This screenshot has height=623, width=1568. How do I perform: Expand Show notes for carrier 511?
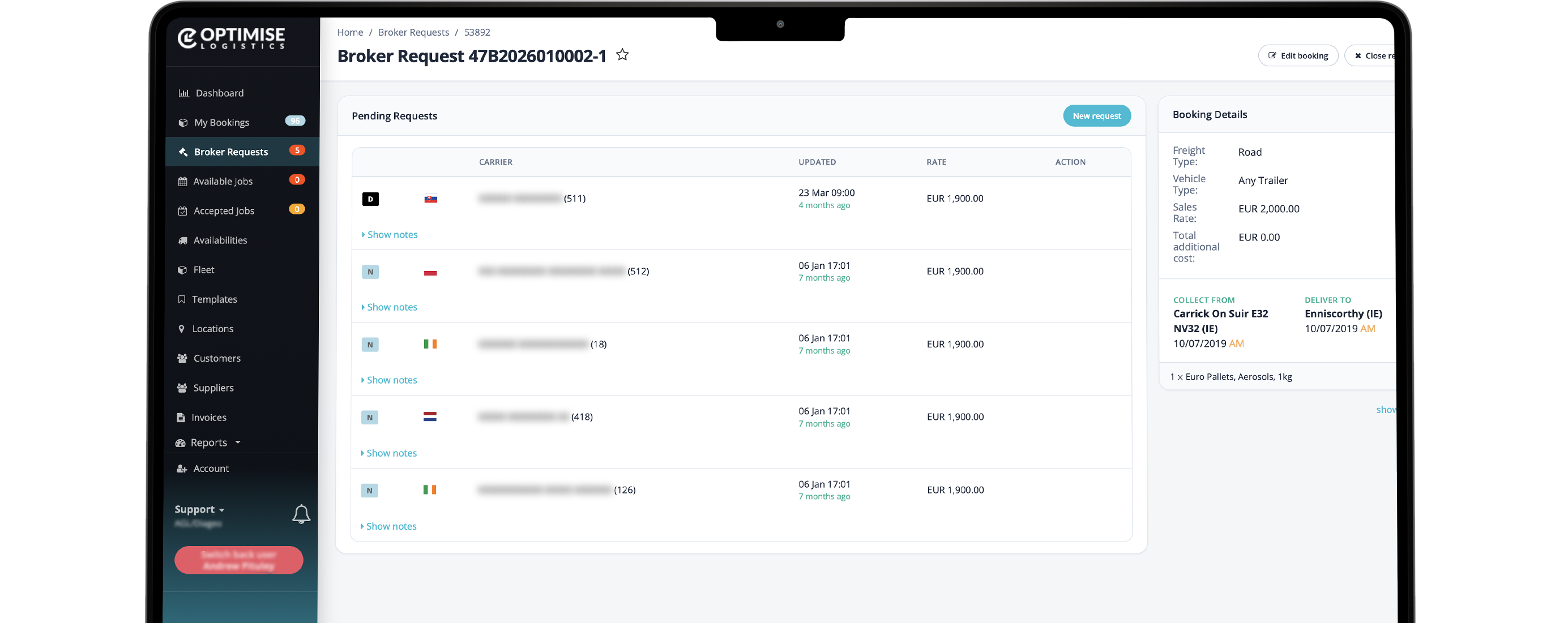pyautogui.click(x=390, y=234)
